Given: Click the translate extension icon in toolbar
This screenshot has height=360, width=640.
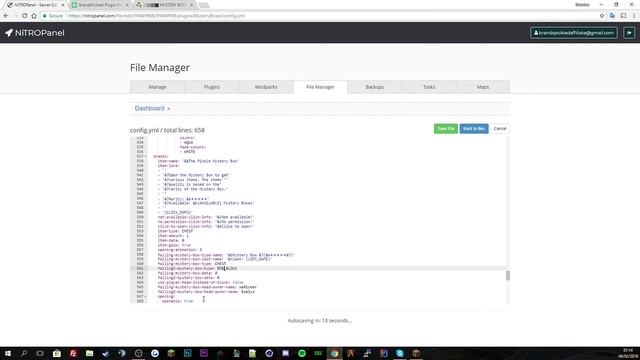Looking at the screenshot, I should (612, 16).
